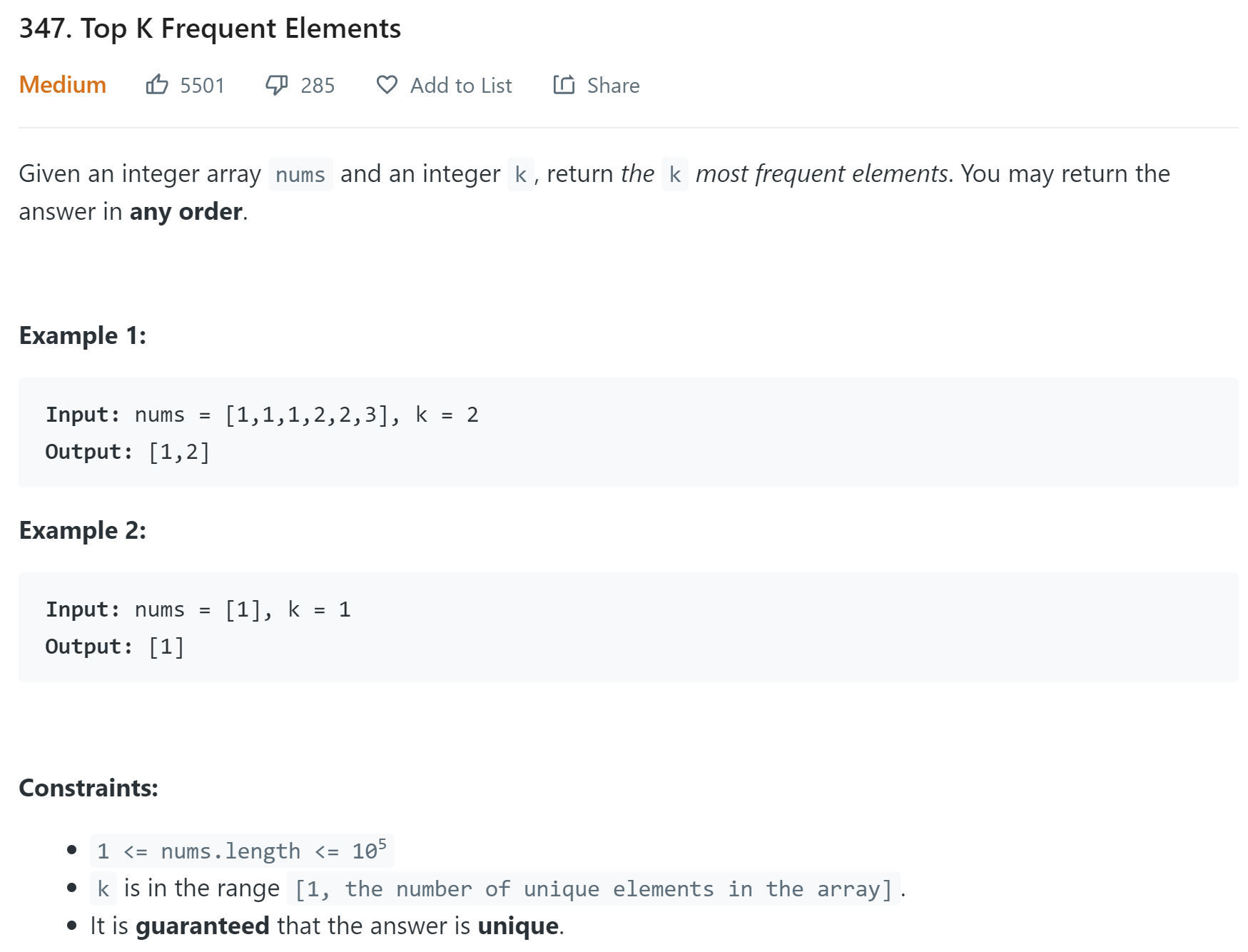The image size is (1248, 952).
Task: Click the Share text button
Action: coord(613,86)
